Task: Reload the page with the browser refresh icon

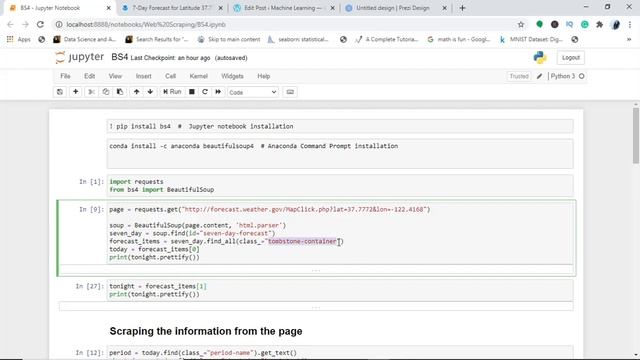Action: tap(40, 24)
